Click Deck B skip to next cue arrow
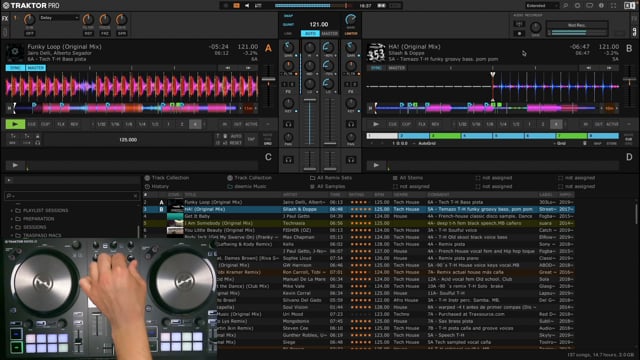Viewport: 640px width, 360px height. (x=609, y=68)
